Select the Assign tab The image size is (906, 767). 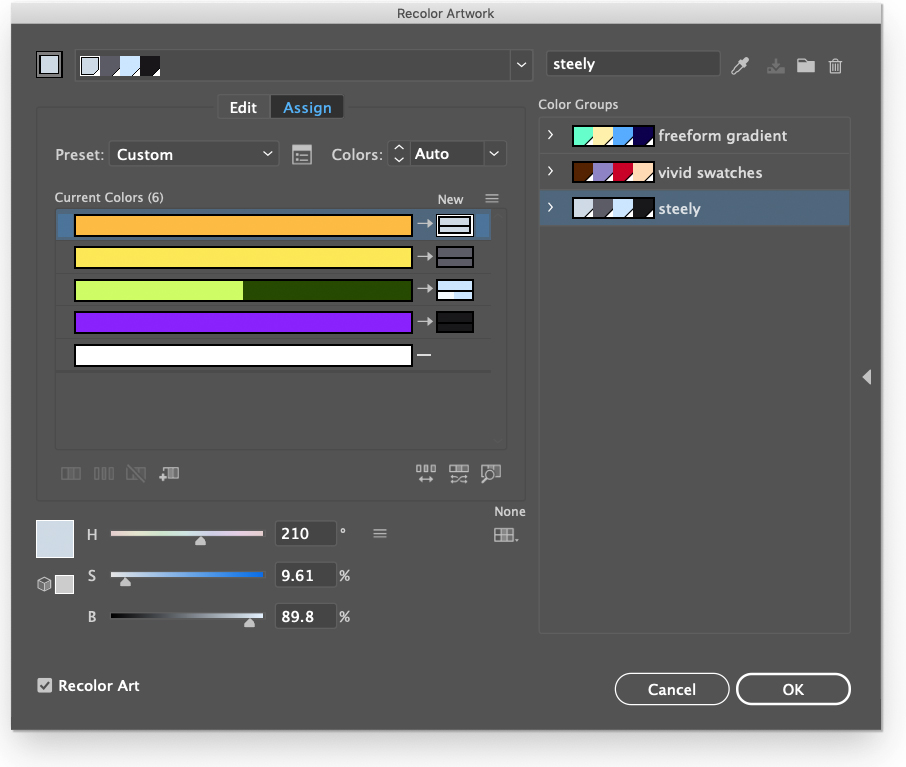[306, 107]
